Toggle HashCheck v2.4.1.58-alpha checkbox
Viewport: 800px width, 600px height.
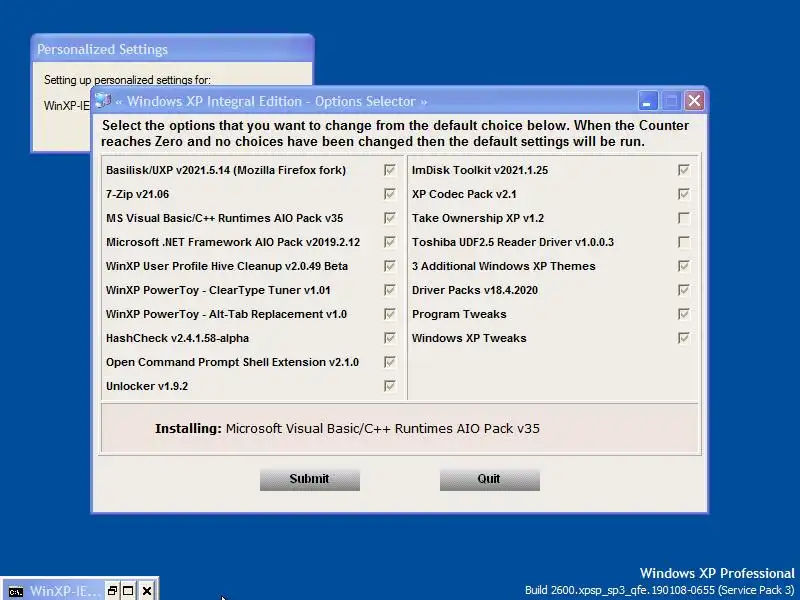tap(390, 338)
